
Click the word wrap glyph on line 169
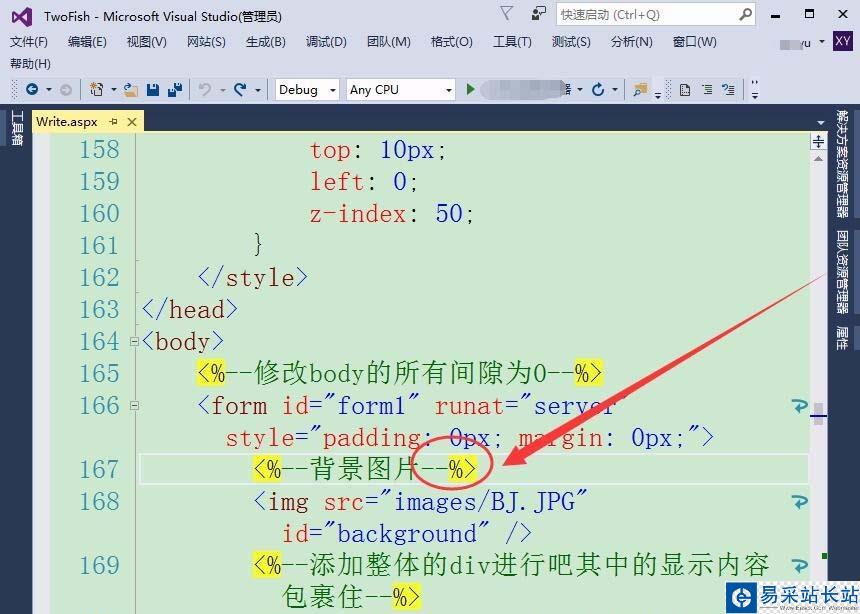click(x=800, y=565)
